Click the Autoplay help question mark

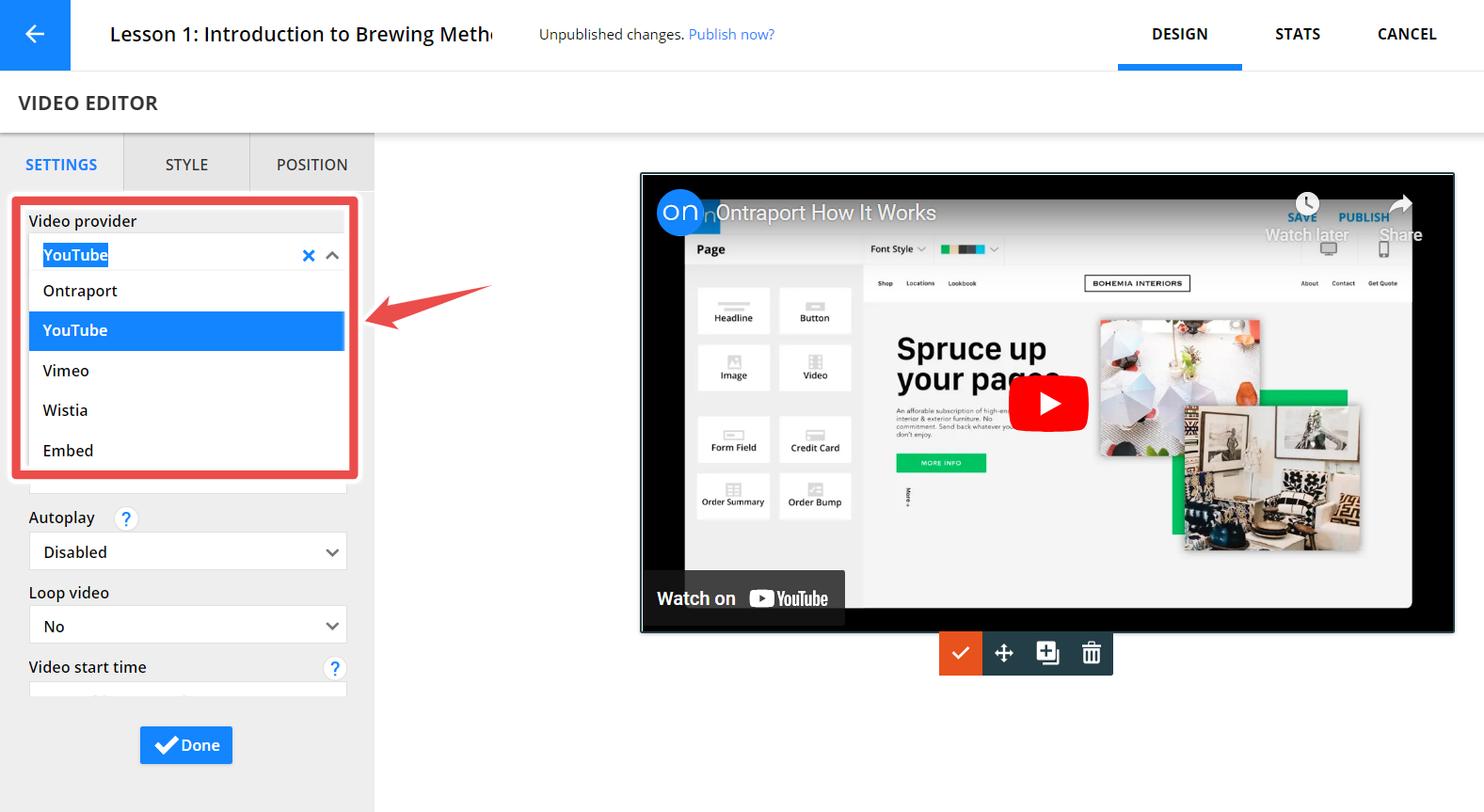[x=126, y=518]
